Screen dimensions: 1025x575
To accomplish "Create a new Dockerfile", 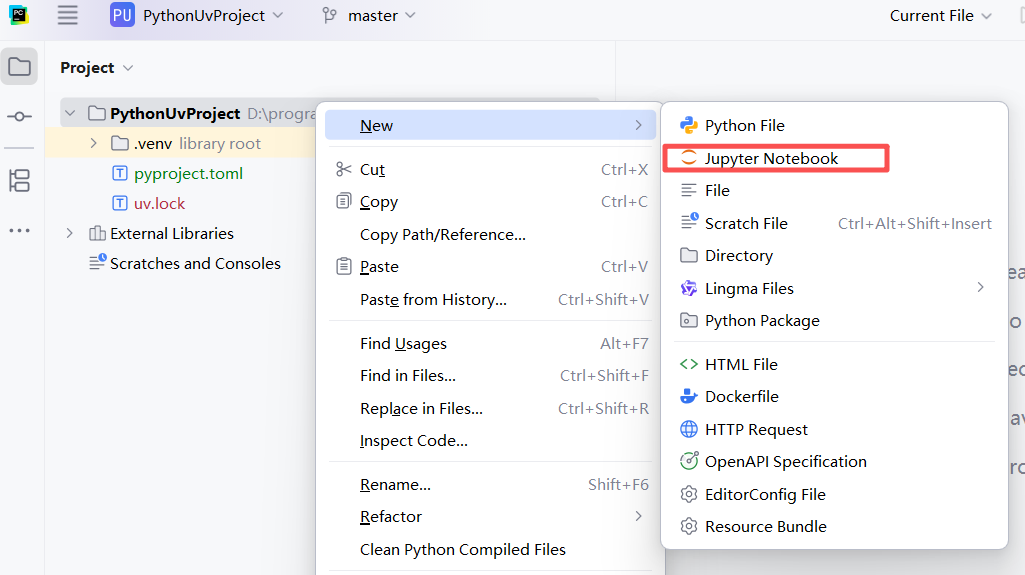I will 834,396.
